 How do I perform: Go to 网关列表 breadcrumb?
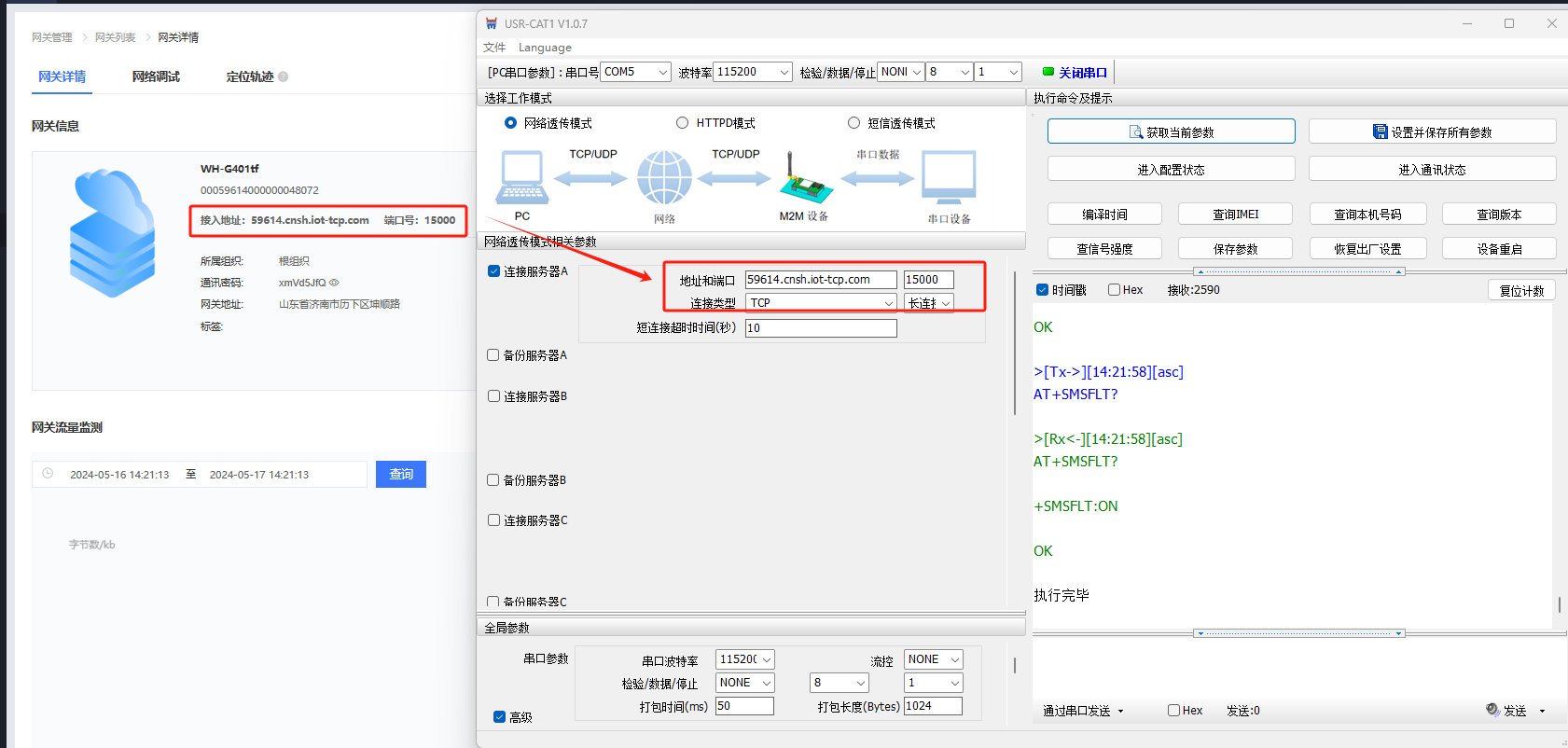tap(115, 37)
